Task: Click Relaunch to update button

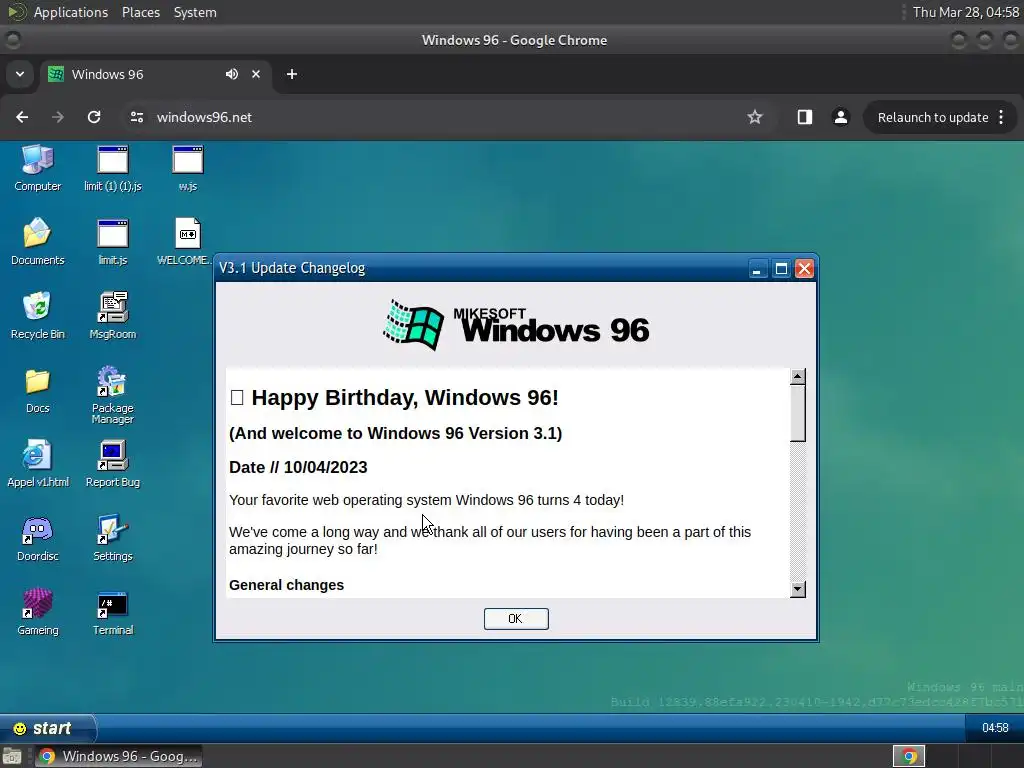Action: (933, 118)
